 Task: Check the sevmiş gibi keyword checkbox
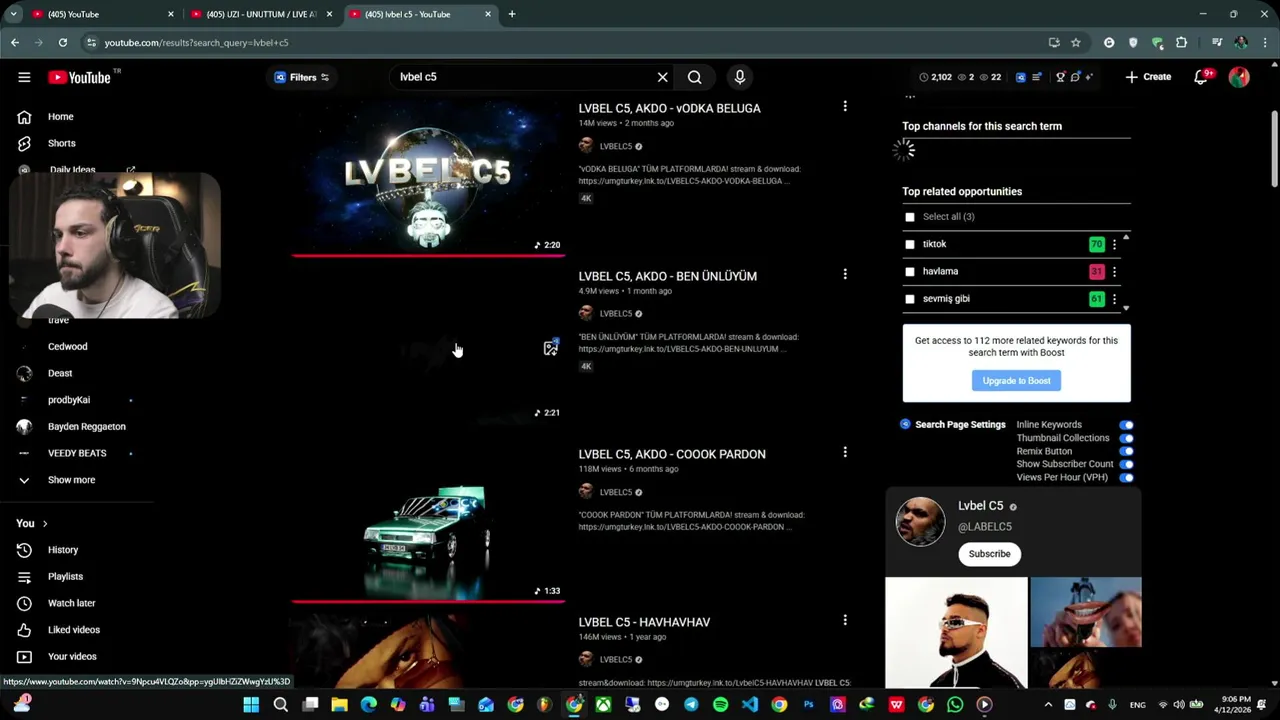point(910,299)
